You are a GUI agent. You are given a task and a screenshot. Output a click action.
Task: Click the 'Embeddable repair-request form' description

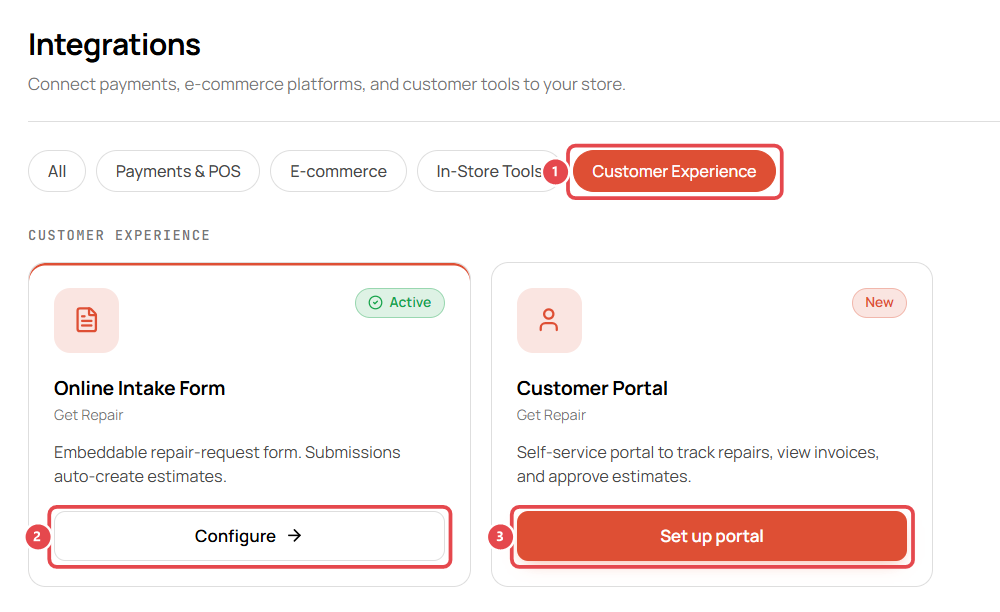click(227, 464)
